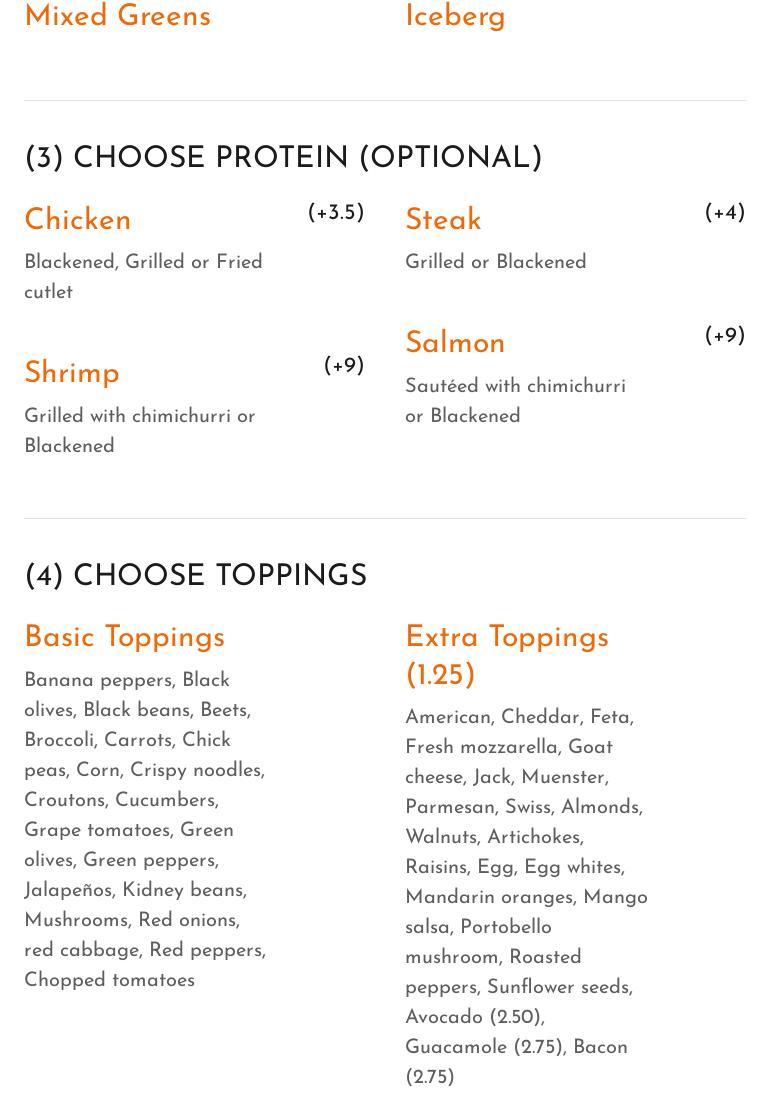Open the Basic Toppings title
Image resolution: width=770 pixels, height=1108 pixels.
[x=125, y=638]
